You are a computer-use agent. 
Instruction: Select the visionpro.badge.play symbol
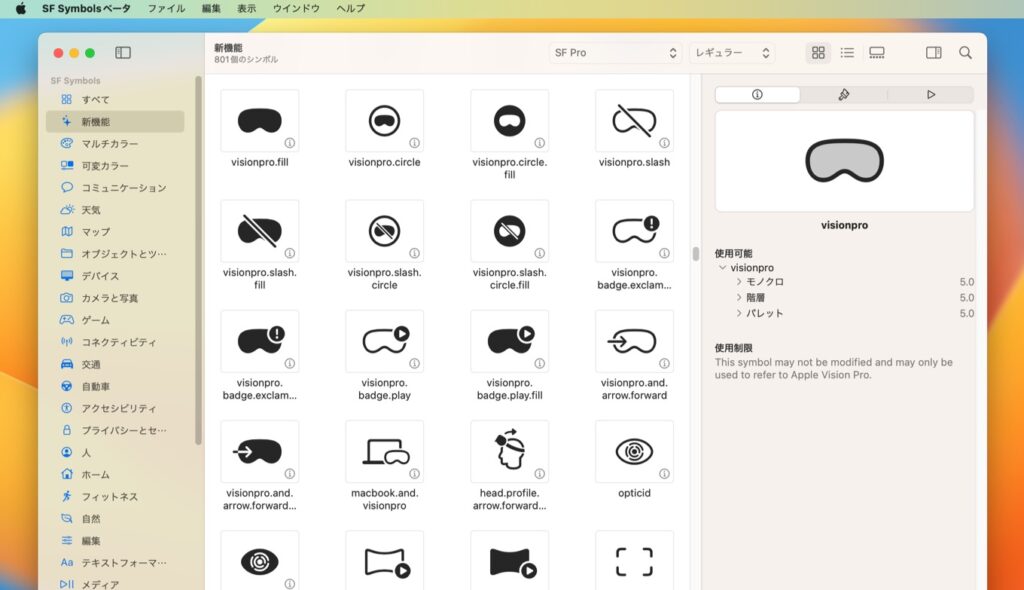tap(384, 340)
